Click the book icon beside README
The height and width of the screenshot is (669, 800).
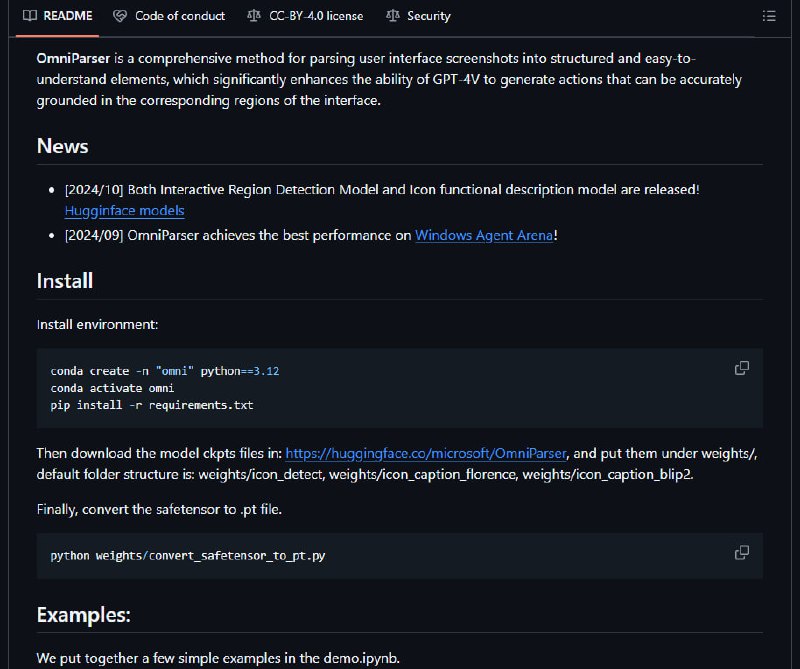coord(30,16)
